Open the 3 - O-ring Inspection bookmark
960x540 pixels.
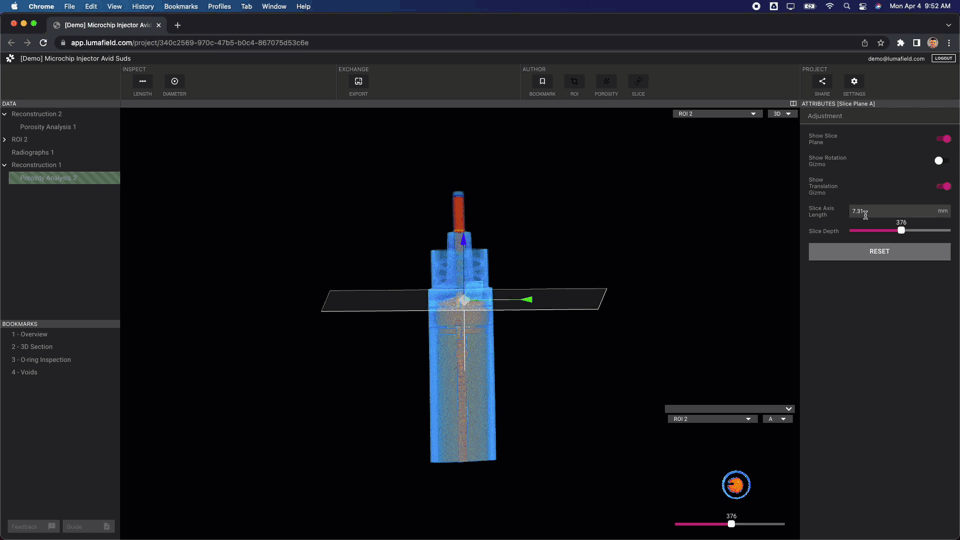point(41,360)
